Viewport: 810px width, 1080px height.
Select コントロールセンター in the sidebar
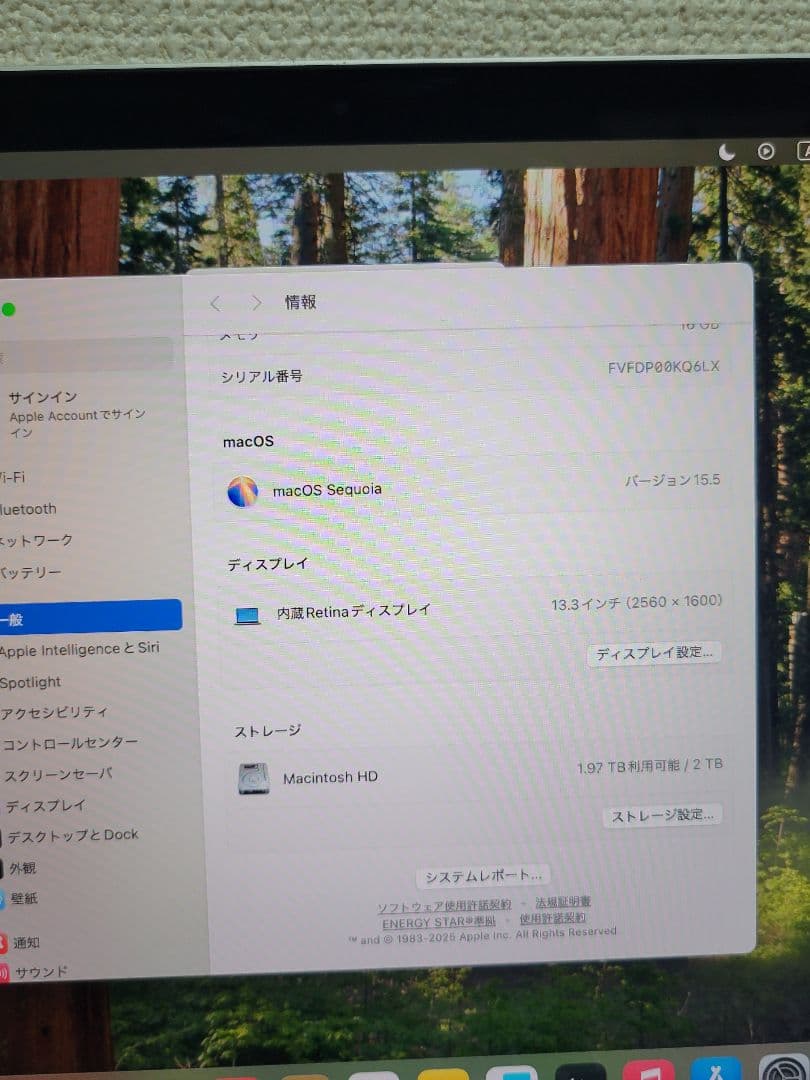tap(70, 743)
